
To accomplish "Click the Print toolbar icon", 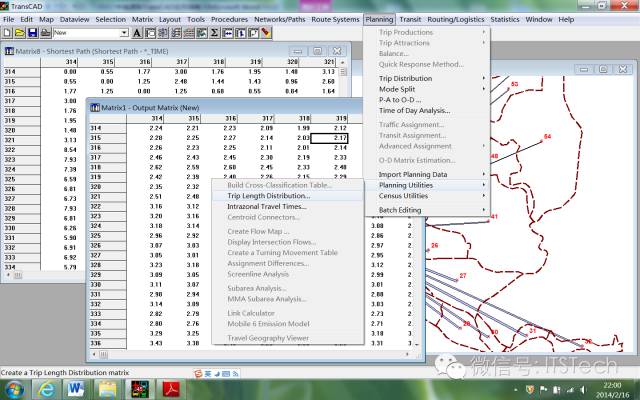I will (x=45, y=33).
